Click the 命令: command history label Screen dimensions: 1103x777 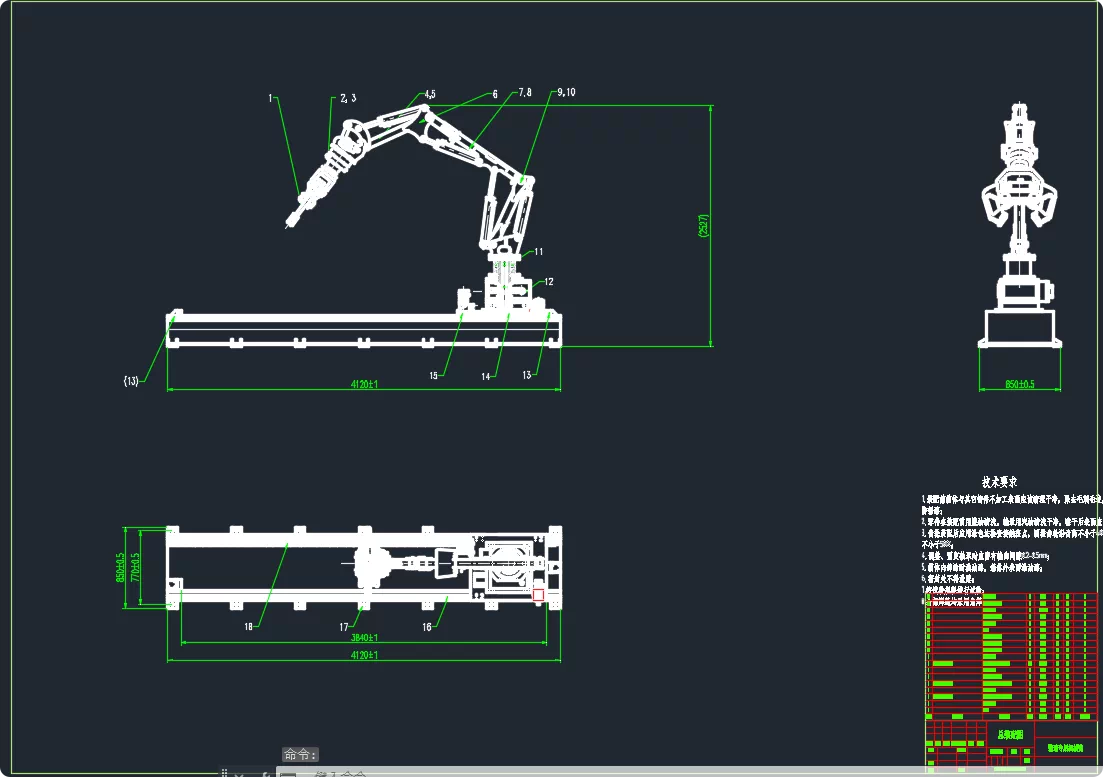tap(300, 754)
